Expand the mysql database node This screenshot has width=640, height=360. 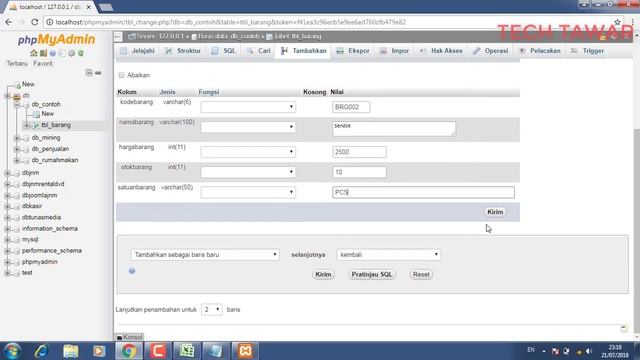[x=7, y=240]
